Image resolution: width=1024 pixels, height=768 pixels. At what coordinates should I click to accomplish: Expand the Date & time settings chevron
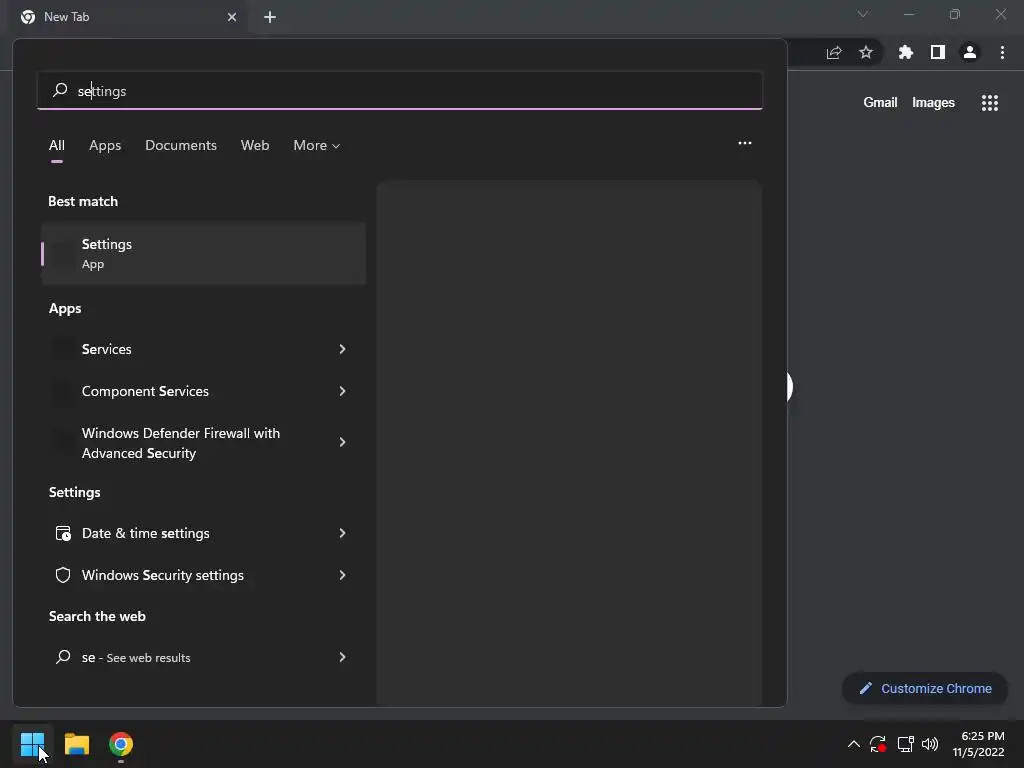(x=342, y=534)
